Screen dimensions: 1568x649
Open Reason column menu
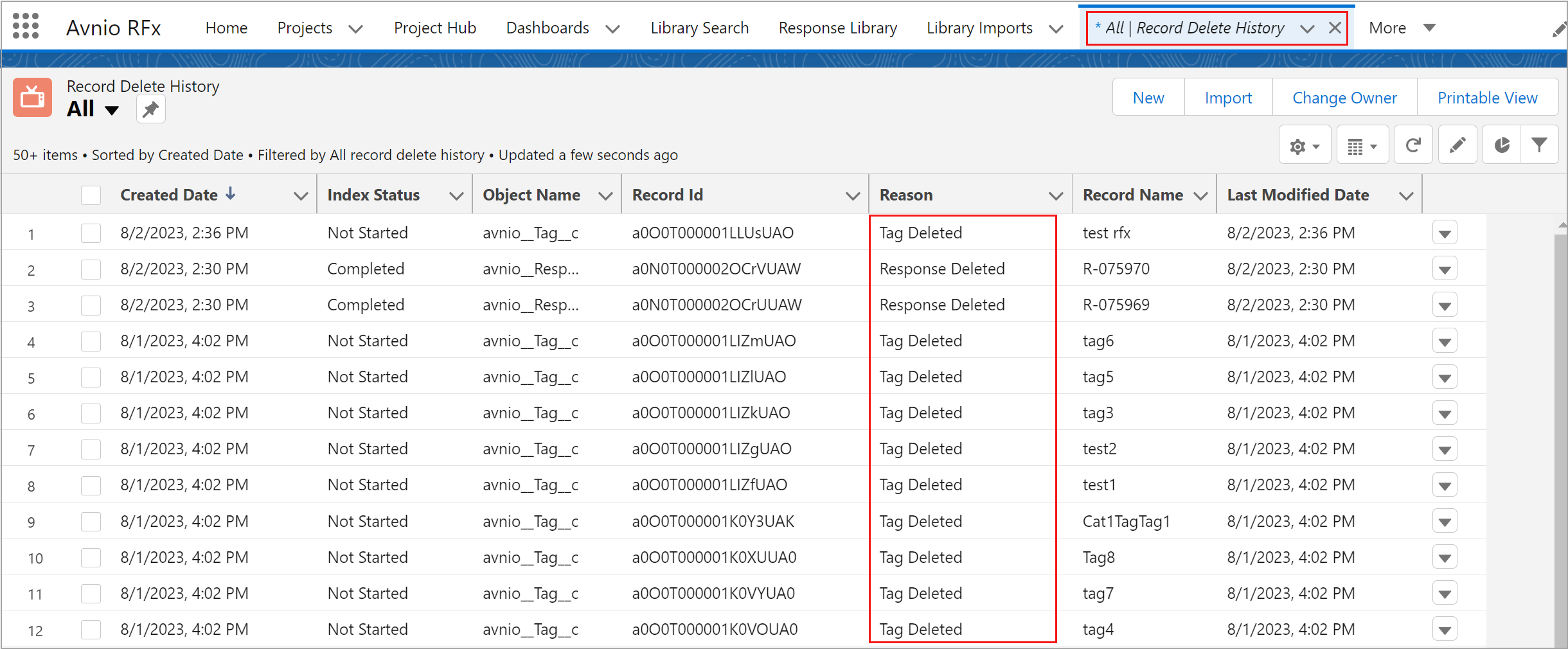tap(1055, 196)
